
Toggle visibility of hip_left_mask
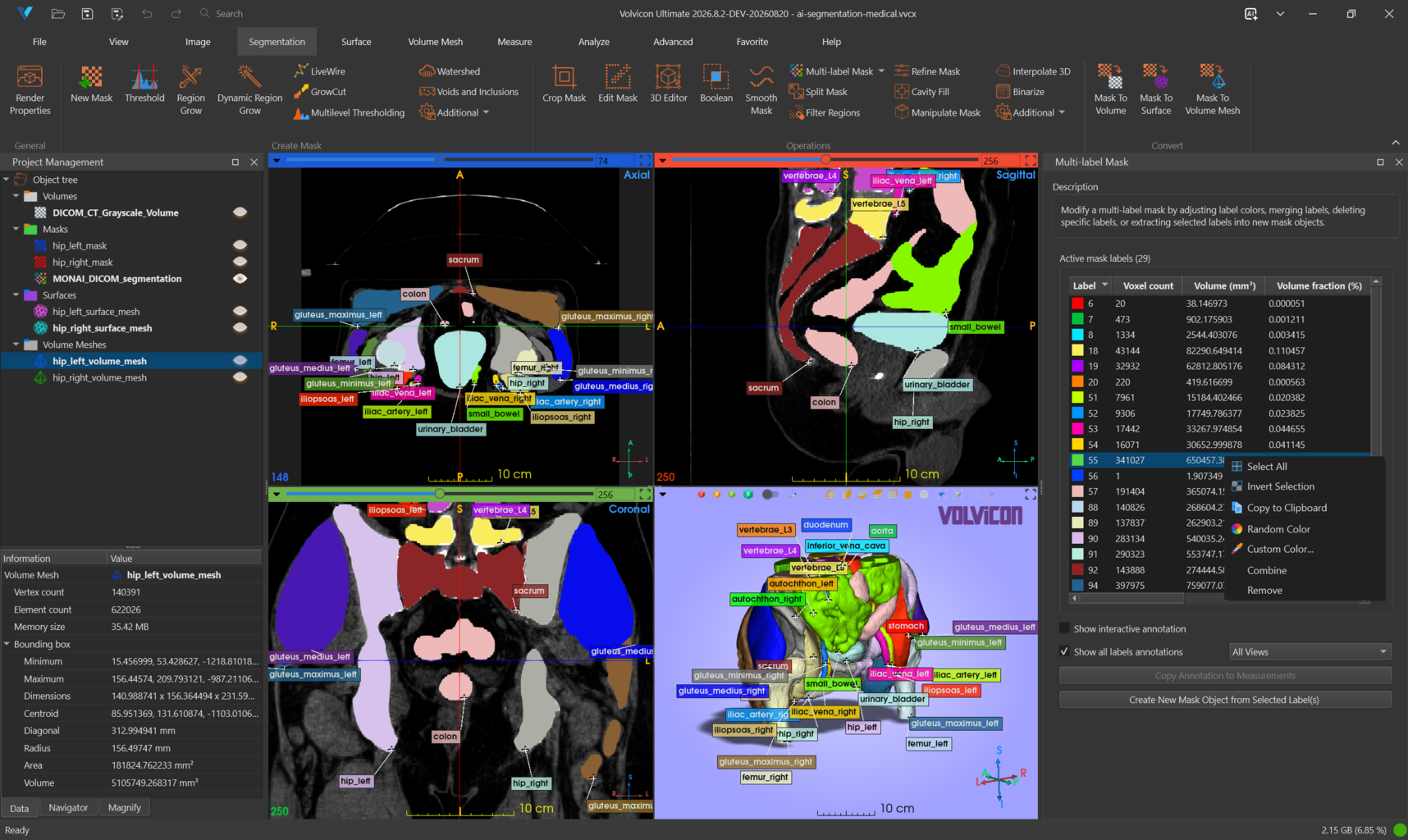click(x=240, y=245)
